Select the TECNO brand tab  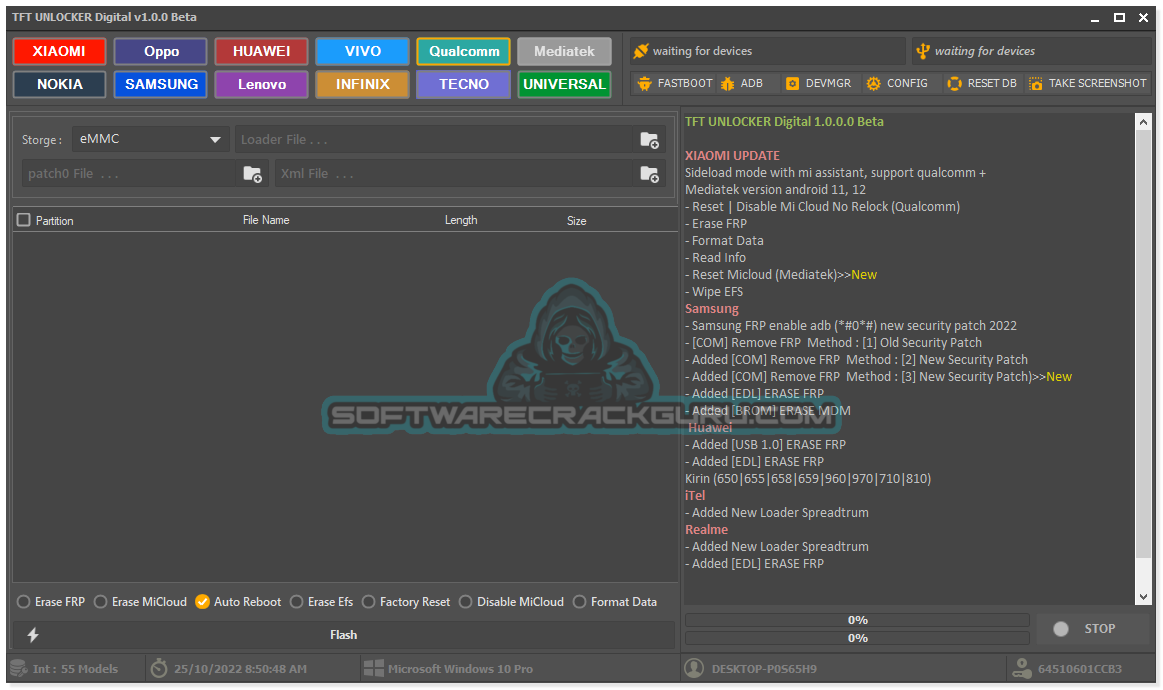tap(464, 84)
